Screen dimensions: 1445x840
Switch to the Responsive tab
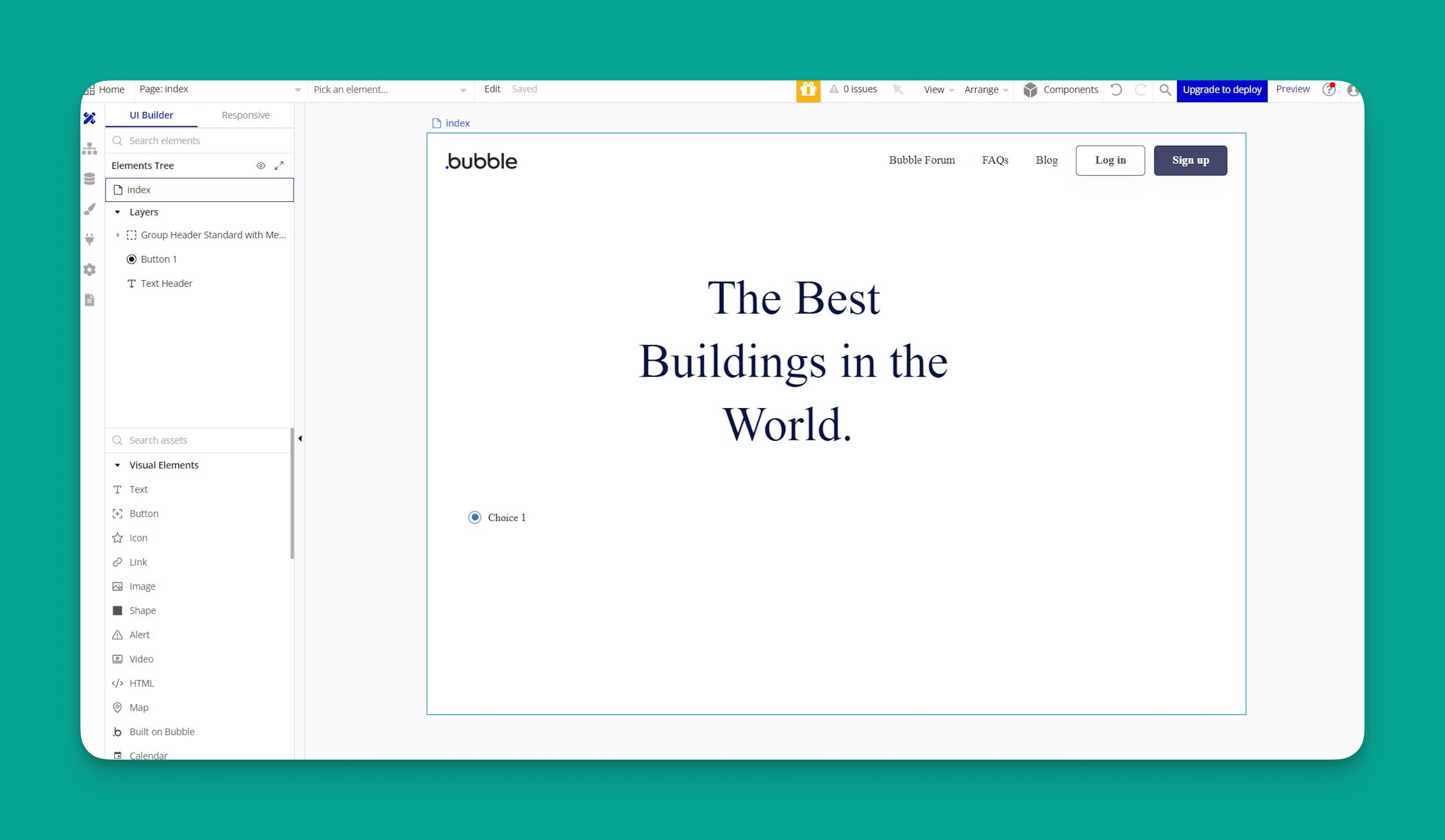click(x=245, y=115)
